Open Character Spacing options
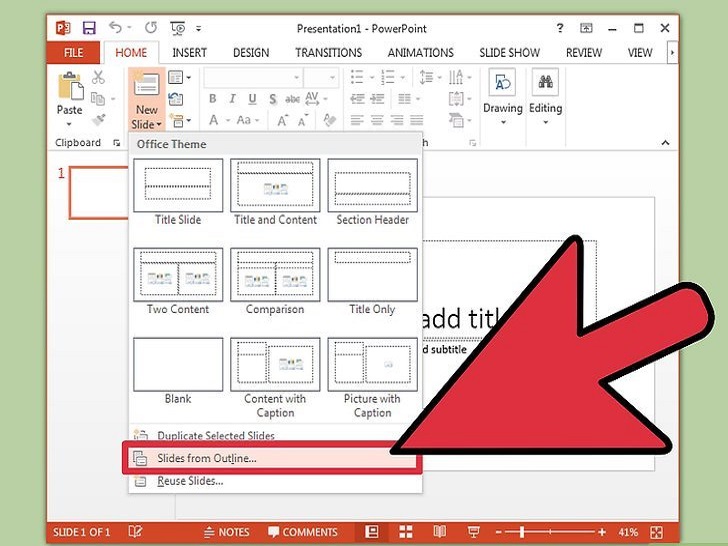Image resolution: width=728 pixels, height=546 pixels. click(x=316, y=98)
